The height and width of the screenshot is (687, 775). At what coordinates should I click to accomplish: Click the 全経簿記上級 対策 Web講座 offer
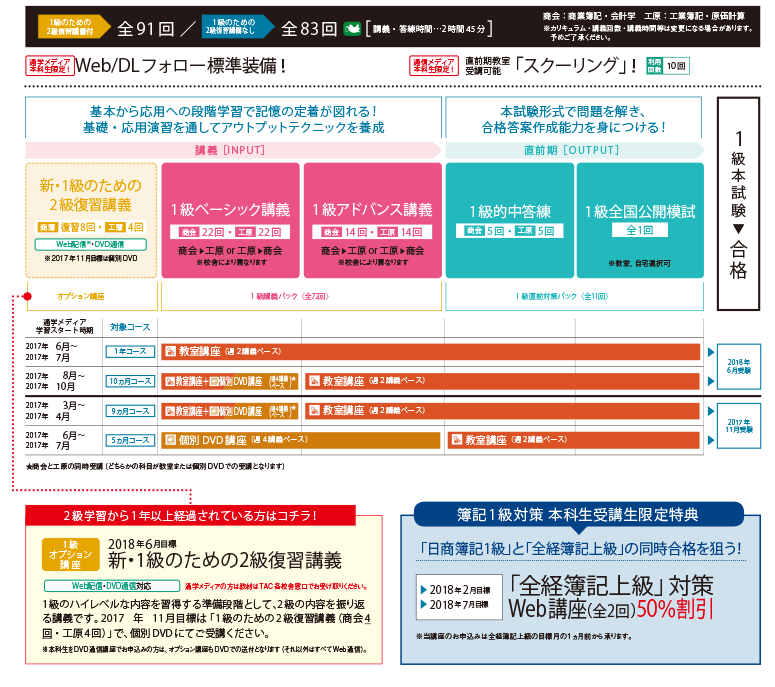point(578,597)
